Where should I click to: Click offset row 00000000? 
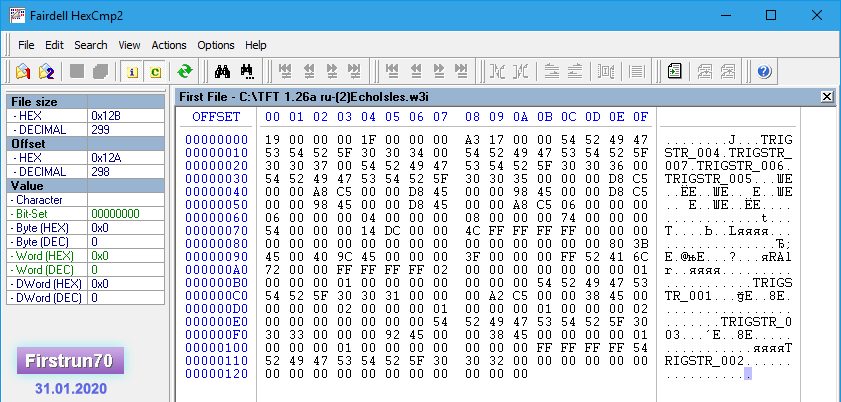click(x=217, y=140)
